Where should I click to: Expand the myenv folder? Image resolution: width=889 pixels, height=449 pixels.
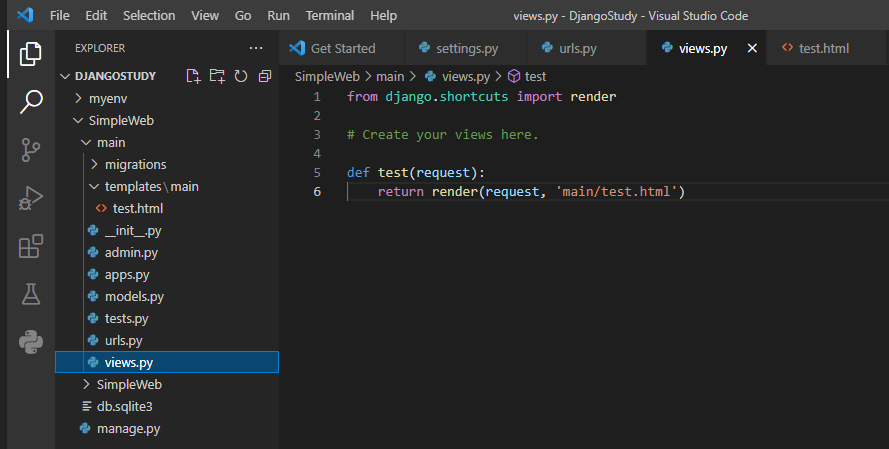click(x=167, y=98)
